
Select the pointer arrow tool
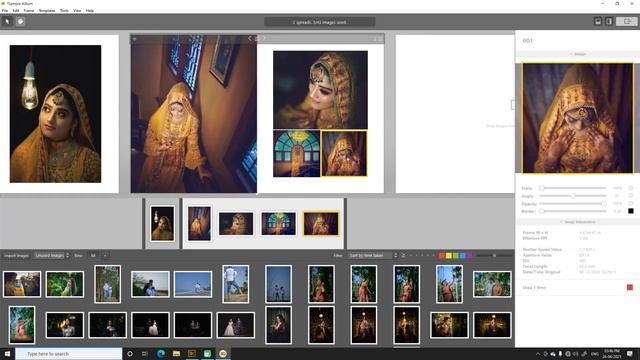pos(7,21)
